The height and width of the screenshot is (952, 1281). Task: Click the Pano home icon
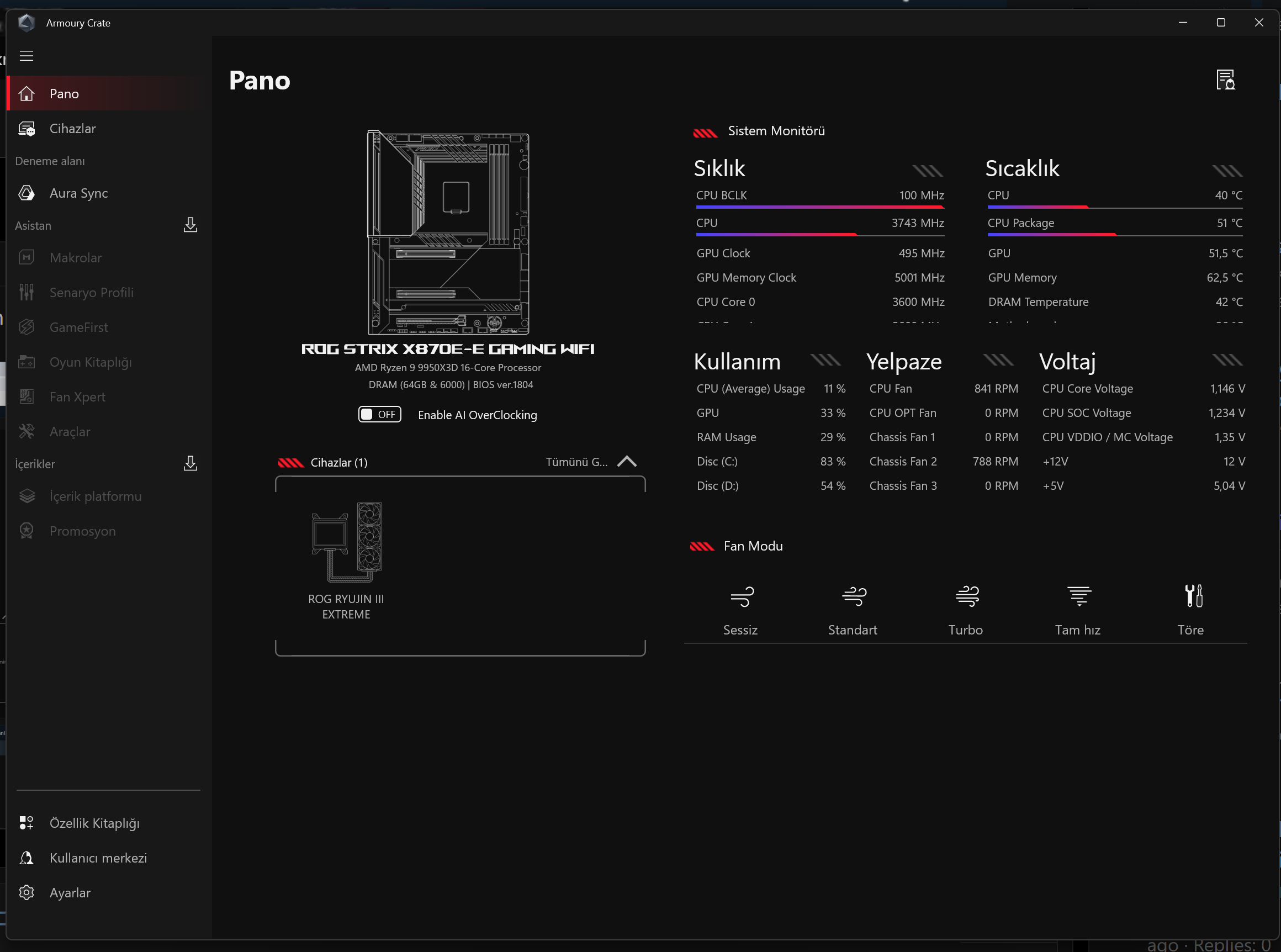[x=27, y=93]
